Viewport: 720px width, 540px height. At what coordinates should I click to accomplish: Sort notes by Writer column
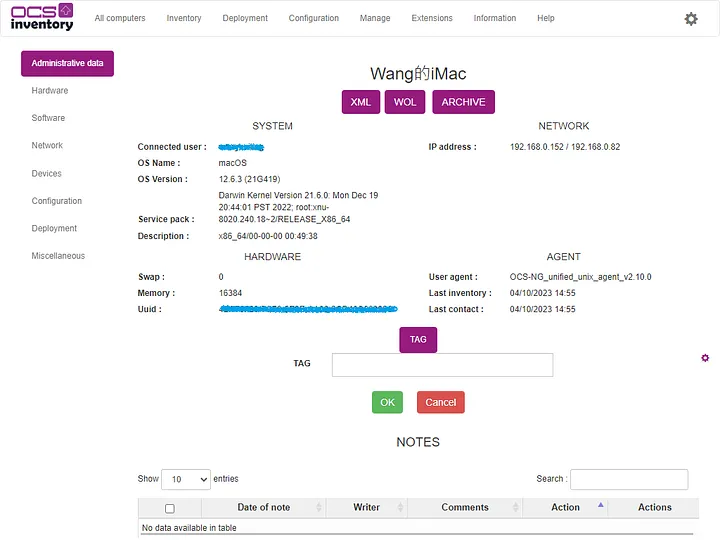pos(366,507)
